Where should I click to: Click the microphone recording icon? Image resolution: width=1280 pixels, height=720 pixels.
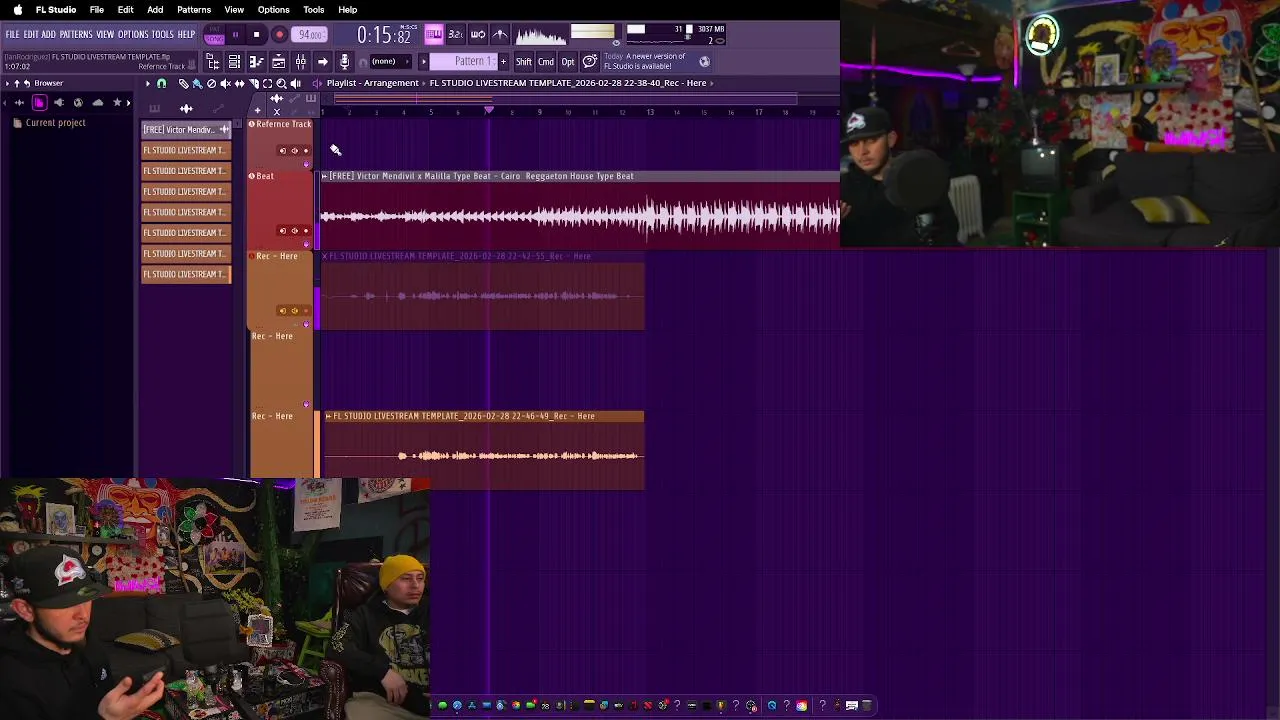click(344, 62)
